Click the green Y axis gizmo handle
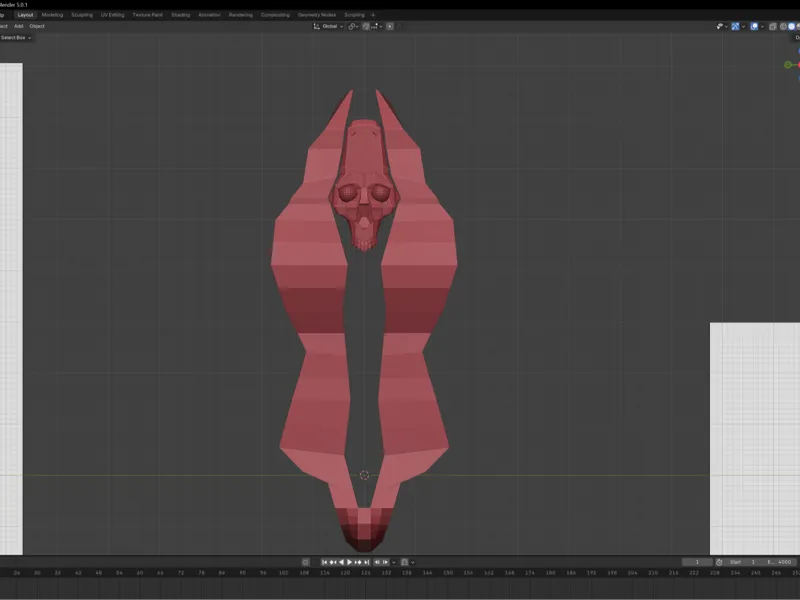This screenshot has width=800, height=600. pyautogui.click(x=788, y=65)
